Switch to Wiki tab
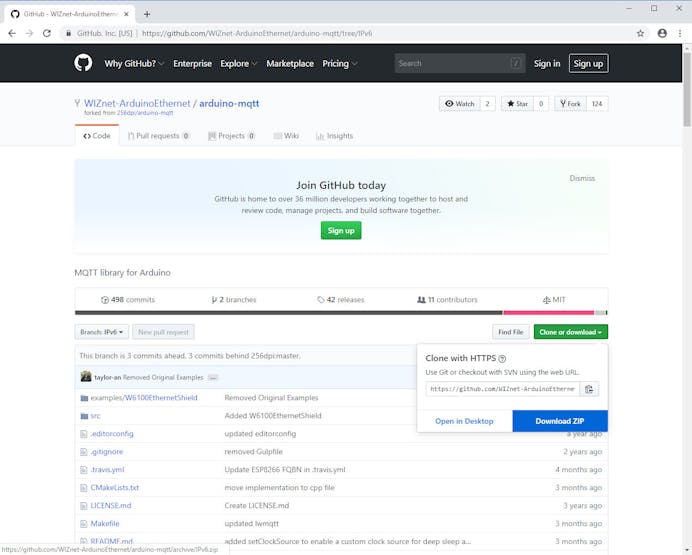The height and width of the screenshot is (555, 692). point(286,136)
